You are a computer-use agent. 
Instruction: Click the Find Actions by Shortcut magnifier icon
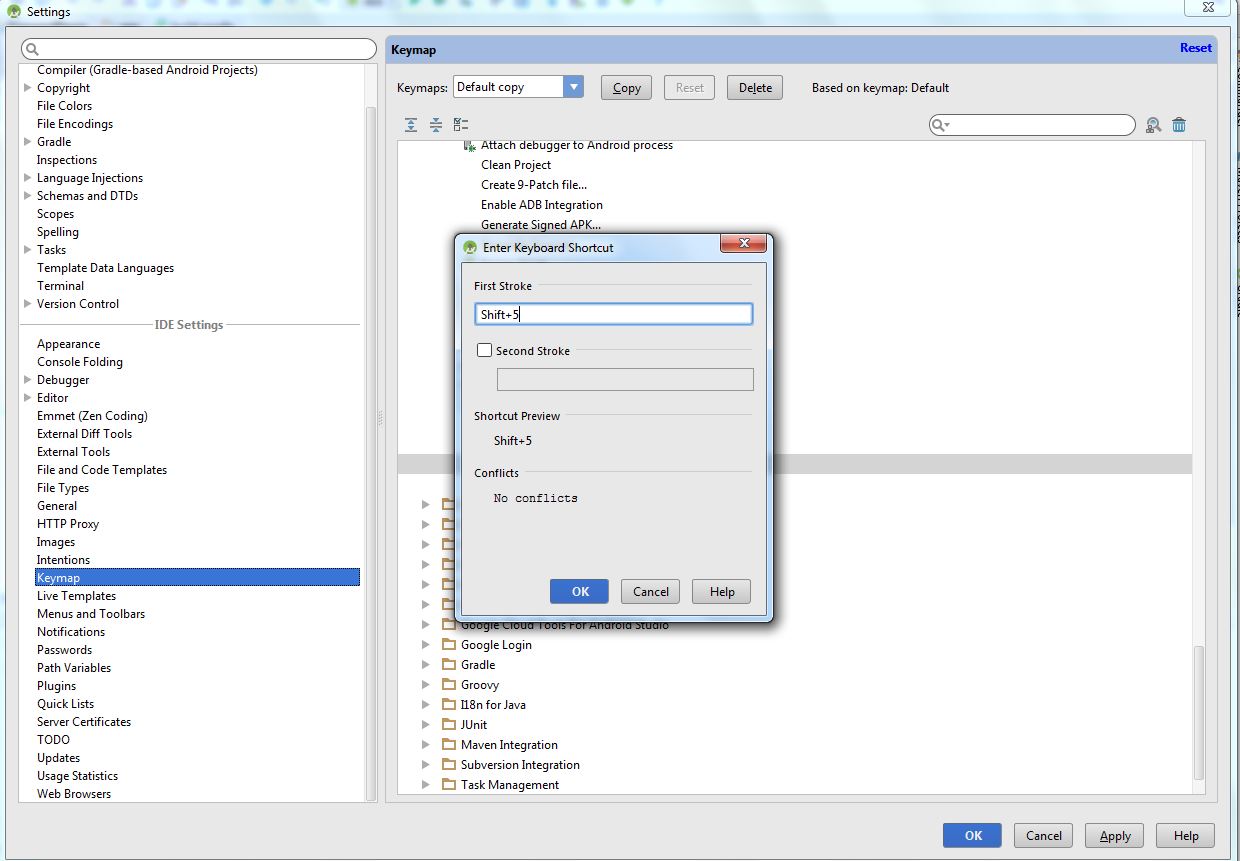coord(1153,124)
